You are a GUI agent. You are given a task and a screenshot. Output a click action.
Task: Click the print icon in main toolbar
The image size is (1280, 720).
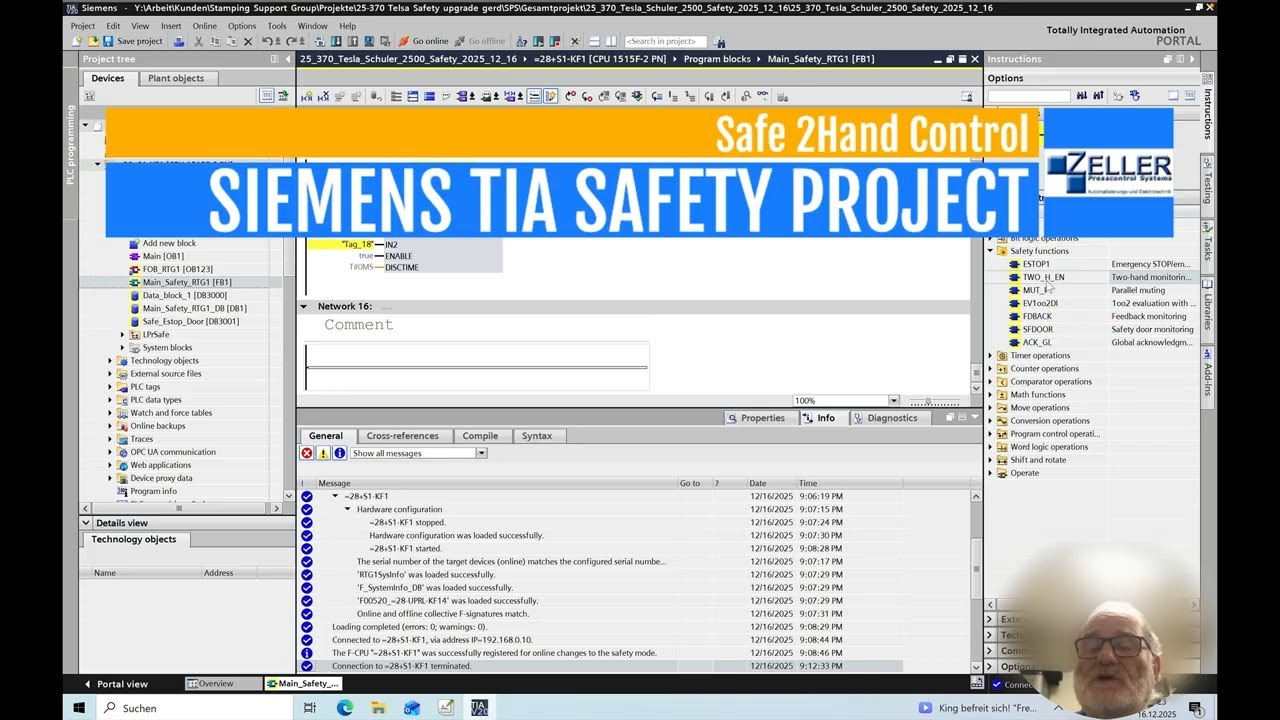[x=179, y=41]
